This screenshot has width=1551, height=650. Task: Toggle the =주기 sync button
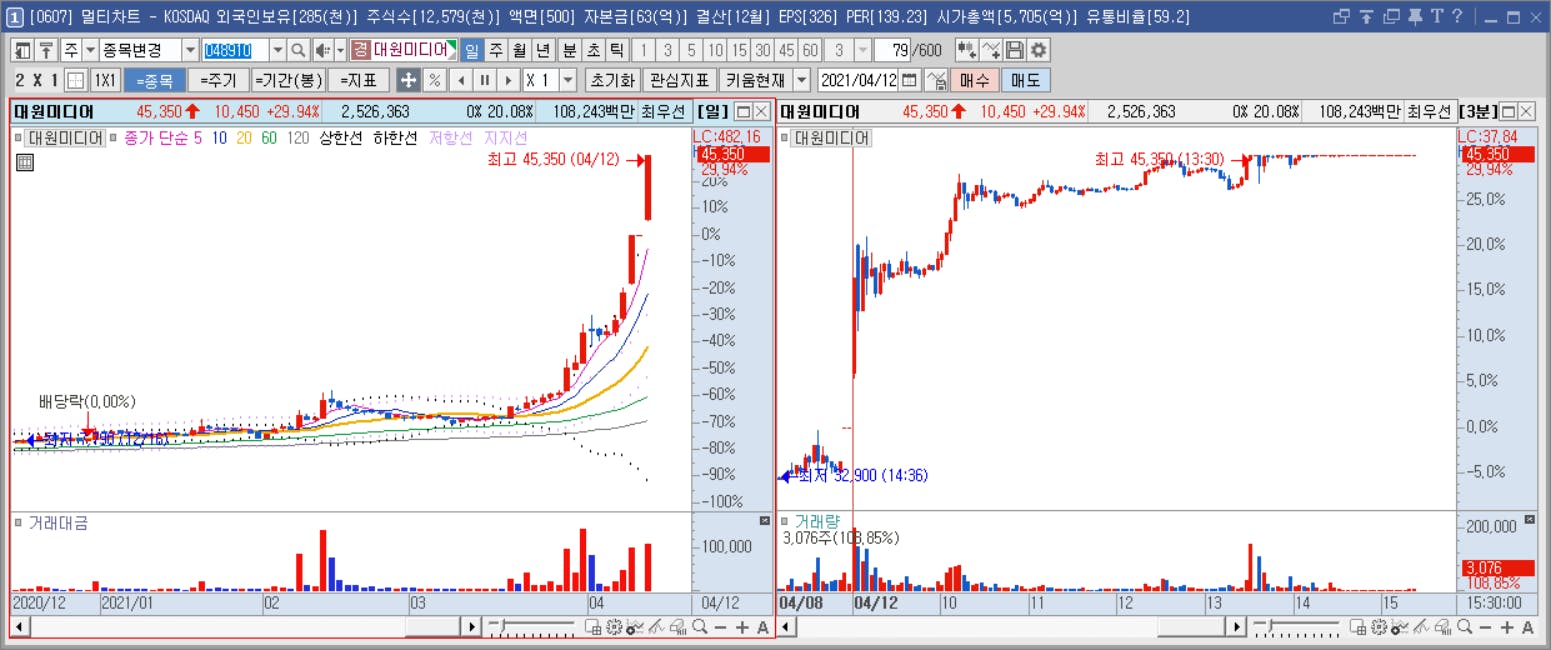(x=217, y=80)
